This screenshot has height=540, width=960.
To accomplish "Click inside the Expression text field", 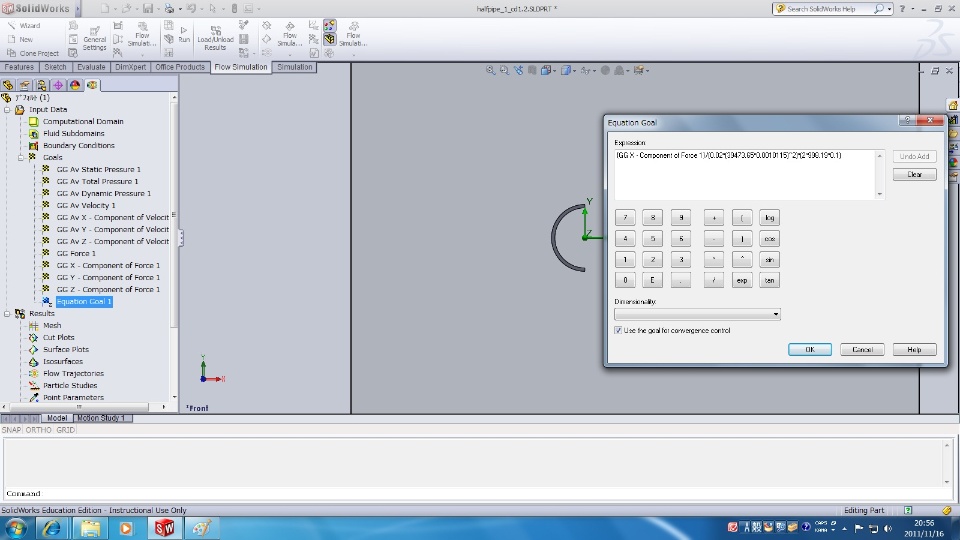I will click(745, 174).
